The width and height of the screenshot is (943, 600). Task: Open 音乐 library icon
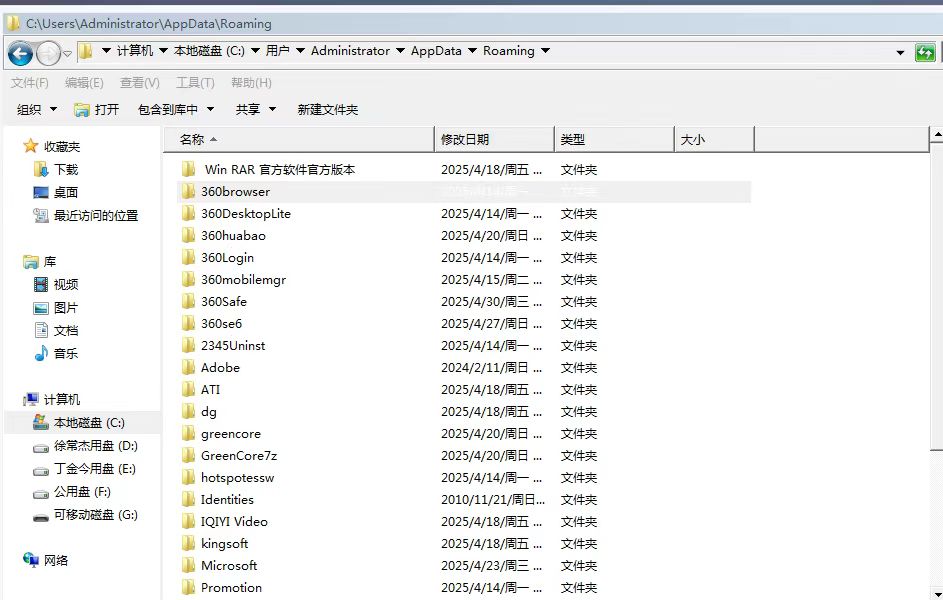40,353
